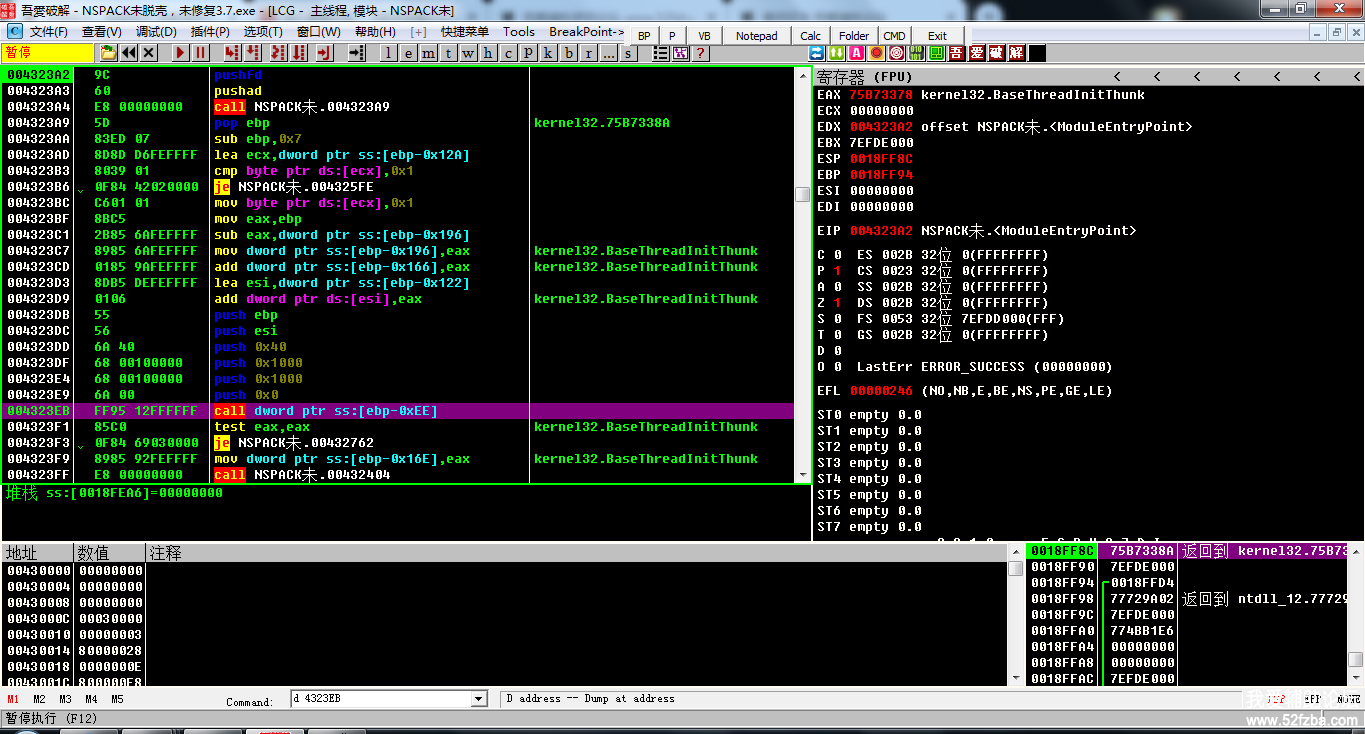The height and width of the screenshot is (734, 1365).
Task: Click the Restart program rewind icon
Action: [x=129, y=53]
